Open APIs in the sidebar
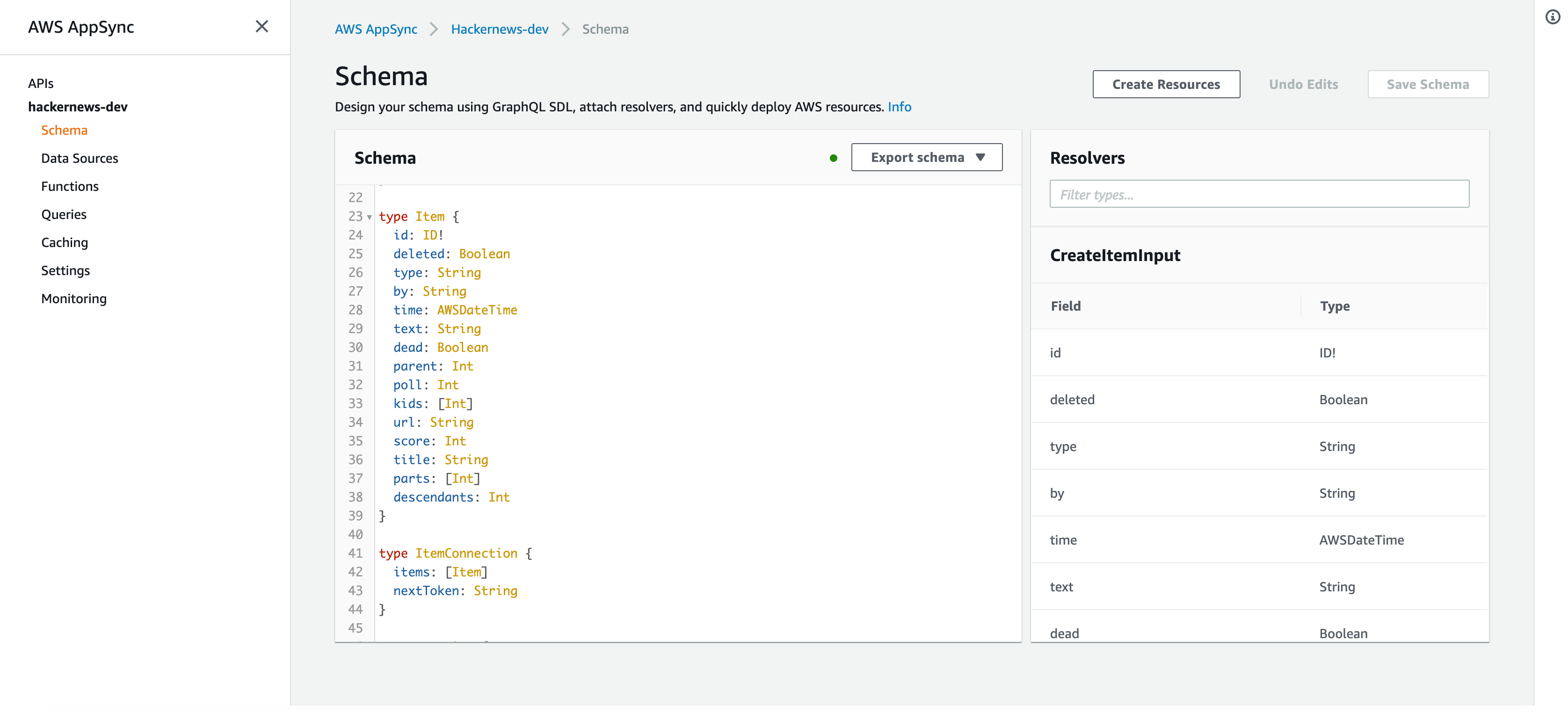 coord(41,83)
